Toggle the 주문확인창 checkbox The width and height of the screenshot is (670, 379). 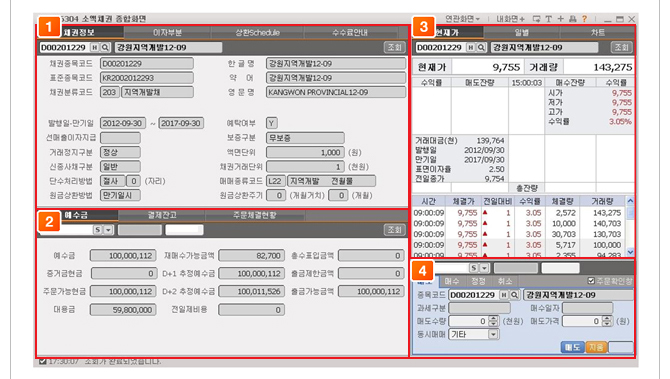(591, 281)
